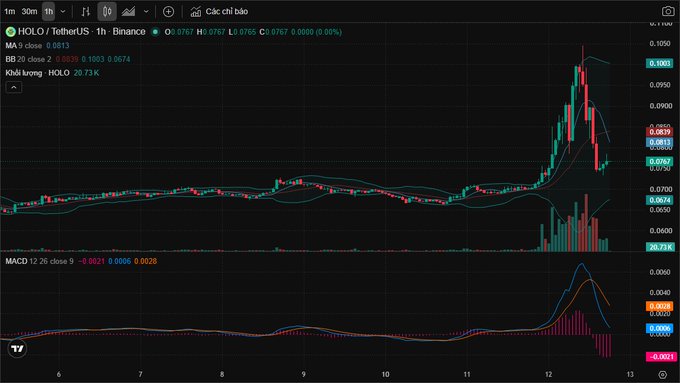
Task: Take a chart snapshot with camera icon
Action: point(668,11)
